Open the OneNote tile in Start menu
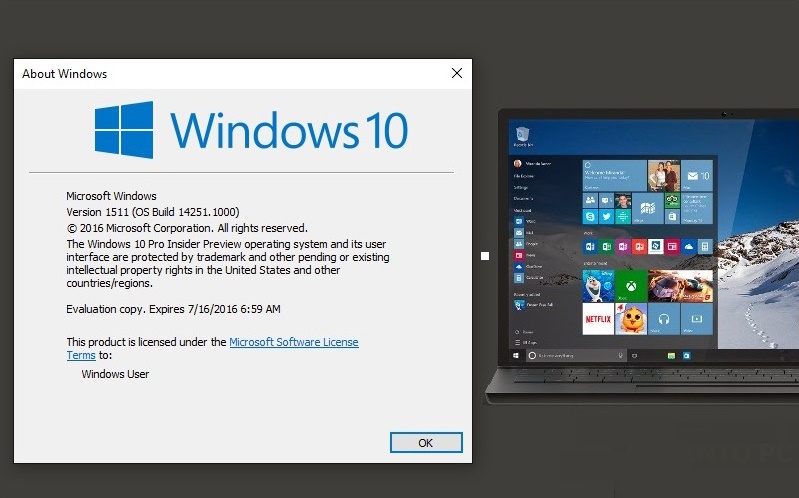Image resolution: width=799 pixels, height=498 pixels. tap(623, 247)
